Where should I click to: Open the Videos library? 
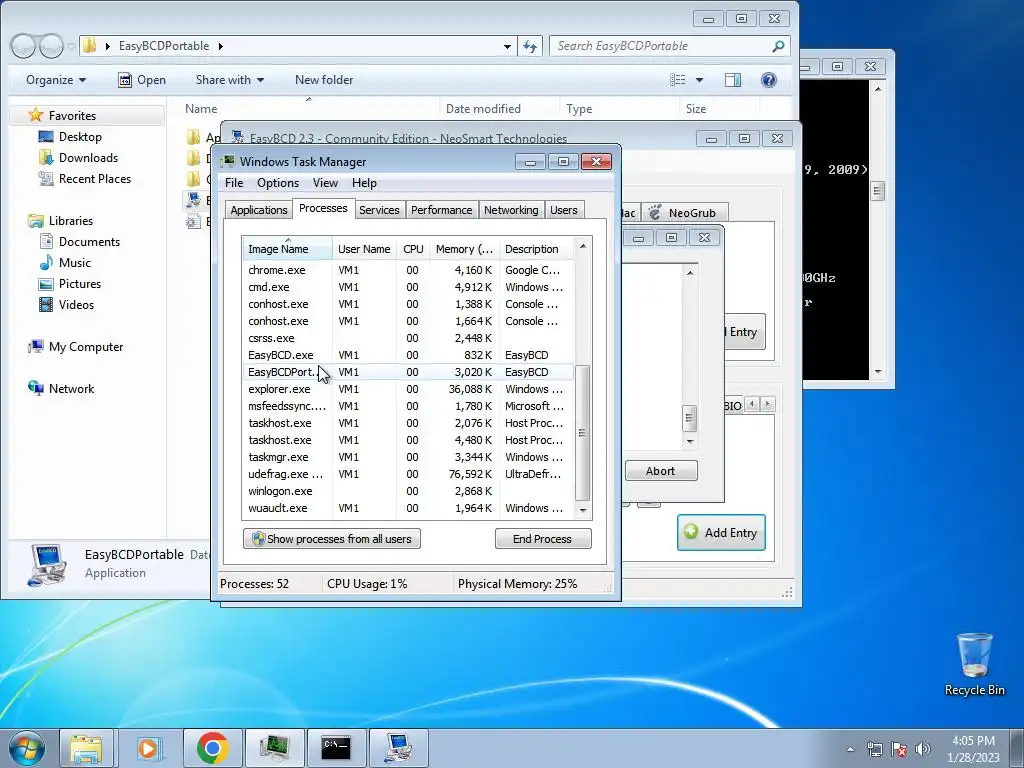(76, 304)
